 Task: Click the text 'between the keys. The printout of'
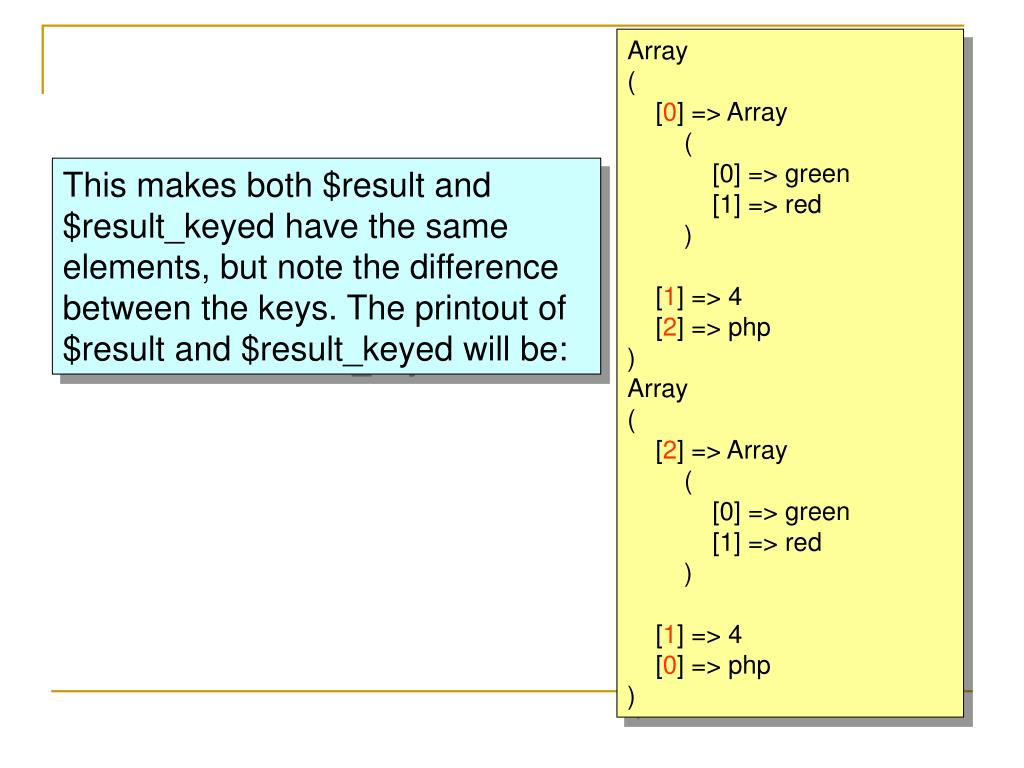[x=314, y=308]
